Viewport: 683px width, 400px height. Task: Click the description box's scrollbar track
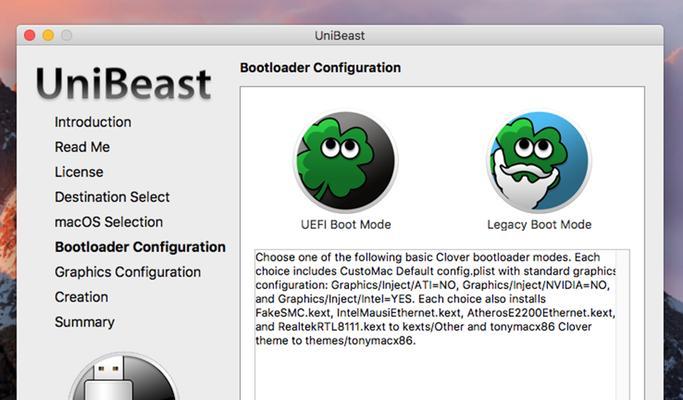coord(622,325)
